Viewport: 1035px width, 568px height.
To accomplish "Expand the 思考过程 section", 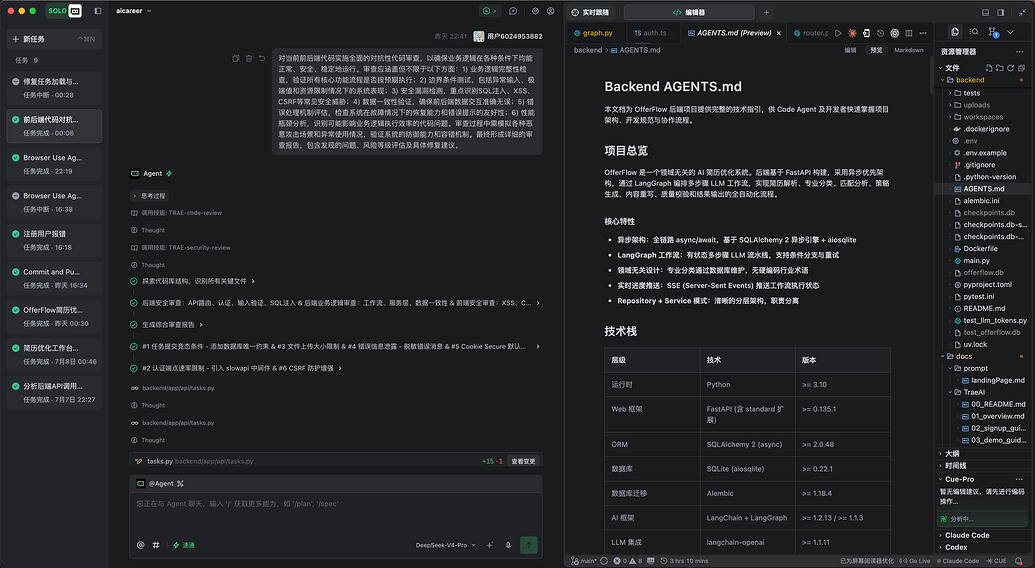I will tap(149, 196).
